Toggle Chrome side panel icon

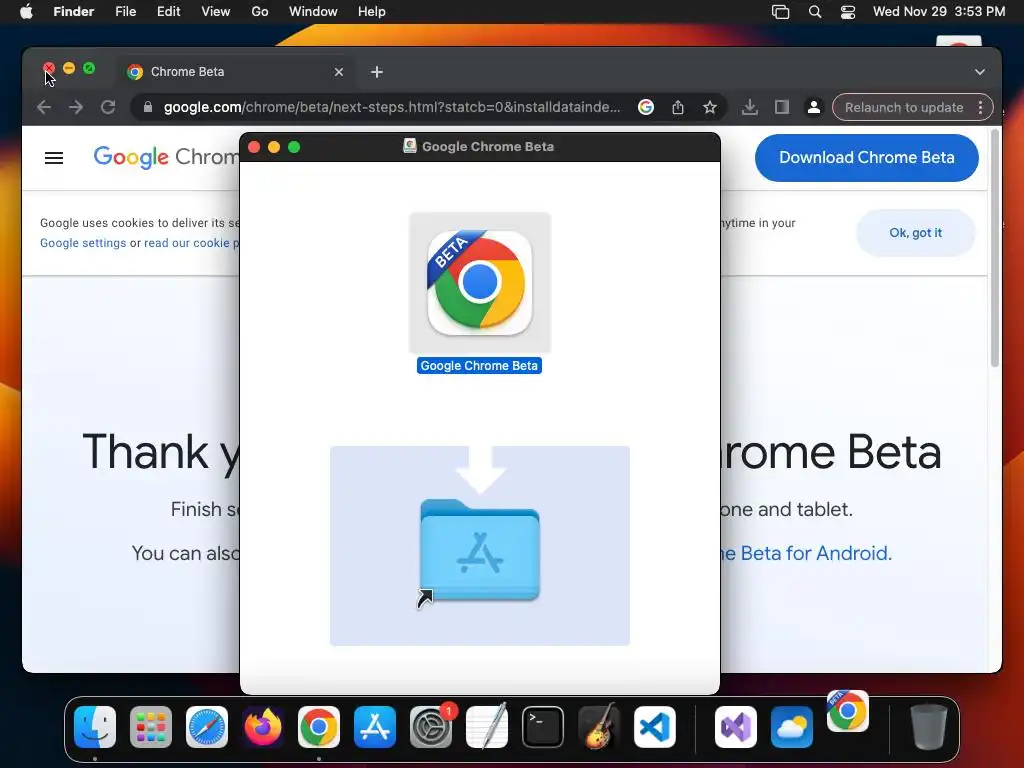[x=782, y=107]
